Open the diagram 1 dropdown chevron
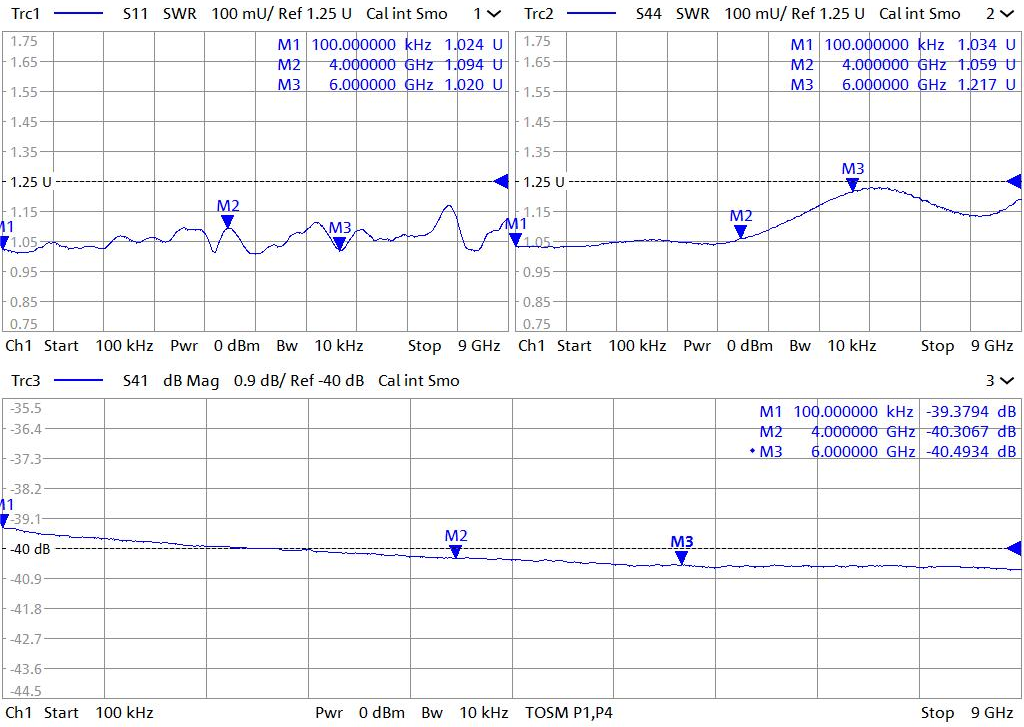Viewport: 1024px width, 727px height. [x=493, y=14]
